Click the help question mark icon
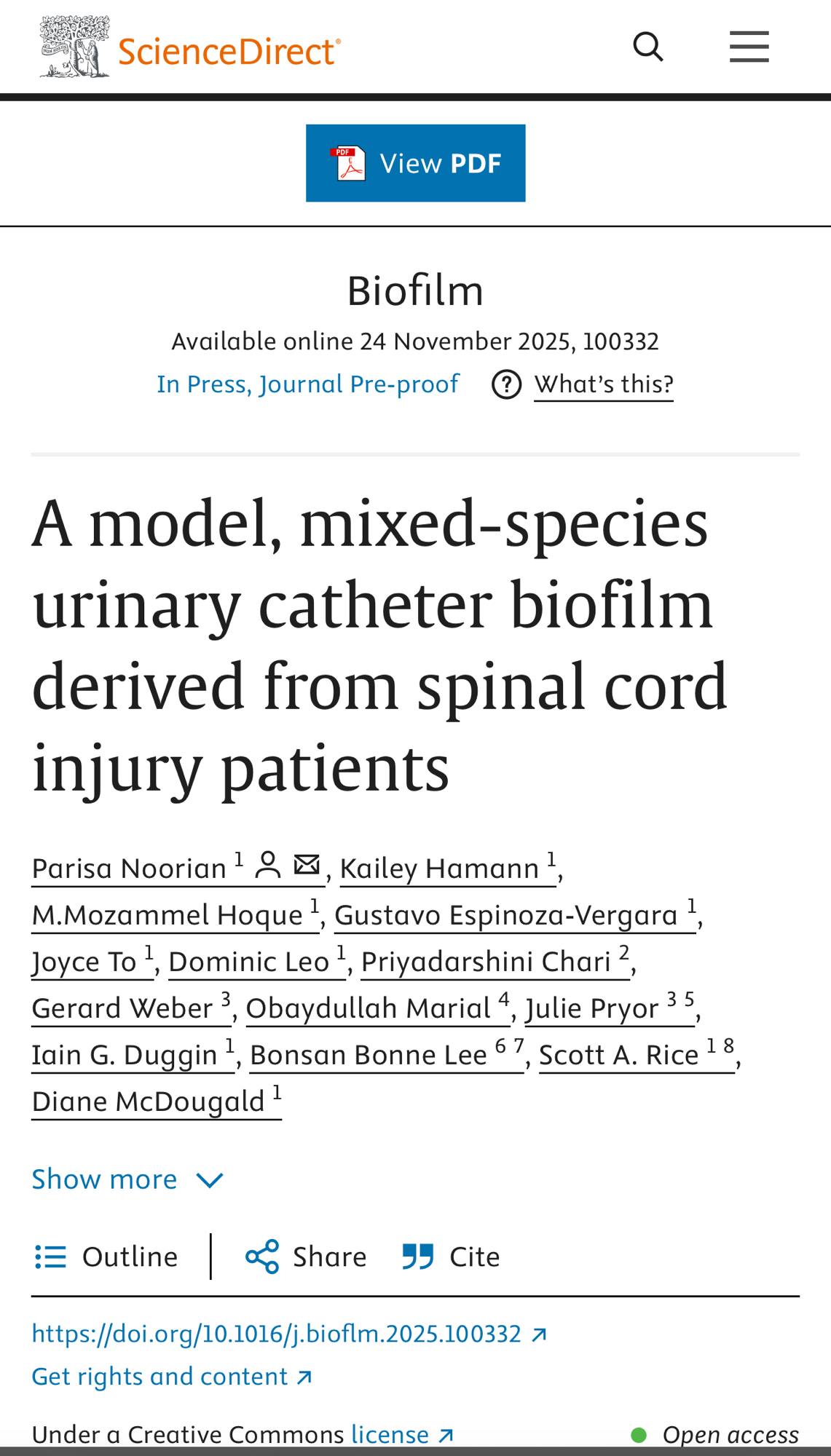 [x=506, y=384]
